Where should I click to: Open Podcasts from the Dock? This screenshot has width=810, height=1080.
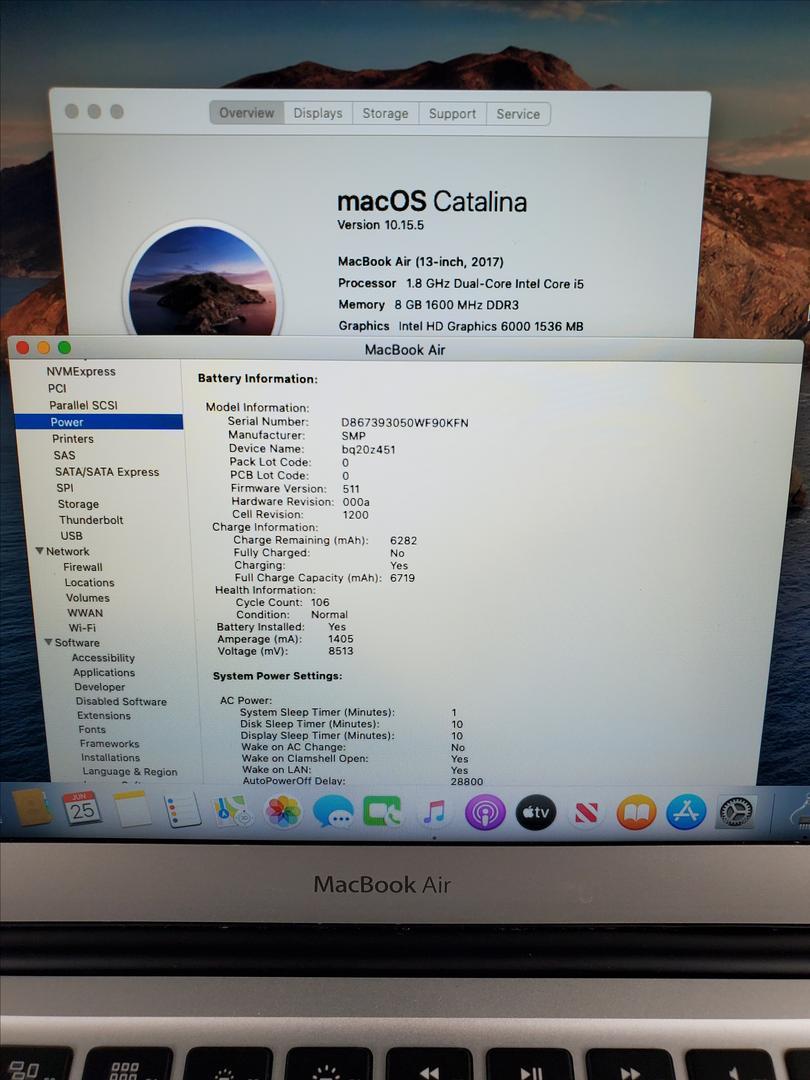[x=485, y=813]
